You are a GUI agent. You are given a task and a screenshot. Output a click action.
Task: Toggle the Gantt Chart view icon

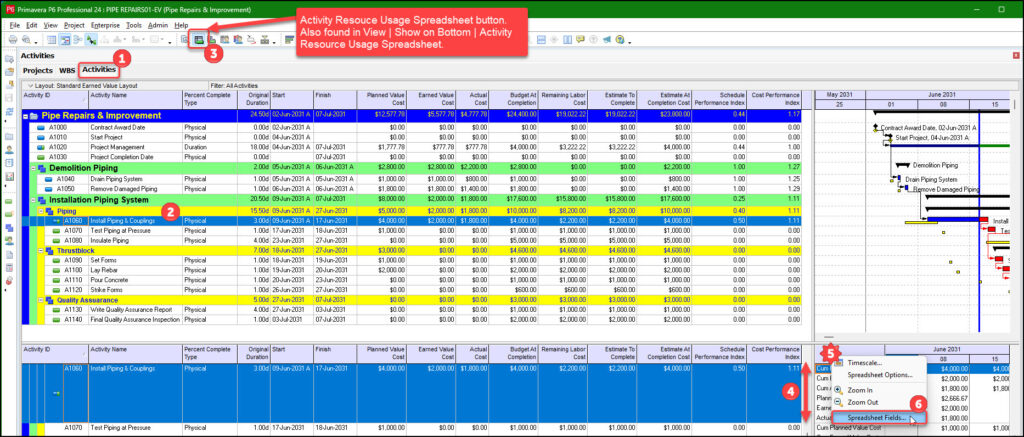(x=65, y=39)
